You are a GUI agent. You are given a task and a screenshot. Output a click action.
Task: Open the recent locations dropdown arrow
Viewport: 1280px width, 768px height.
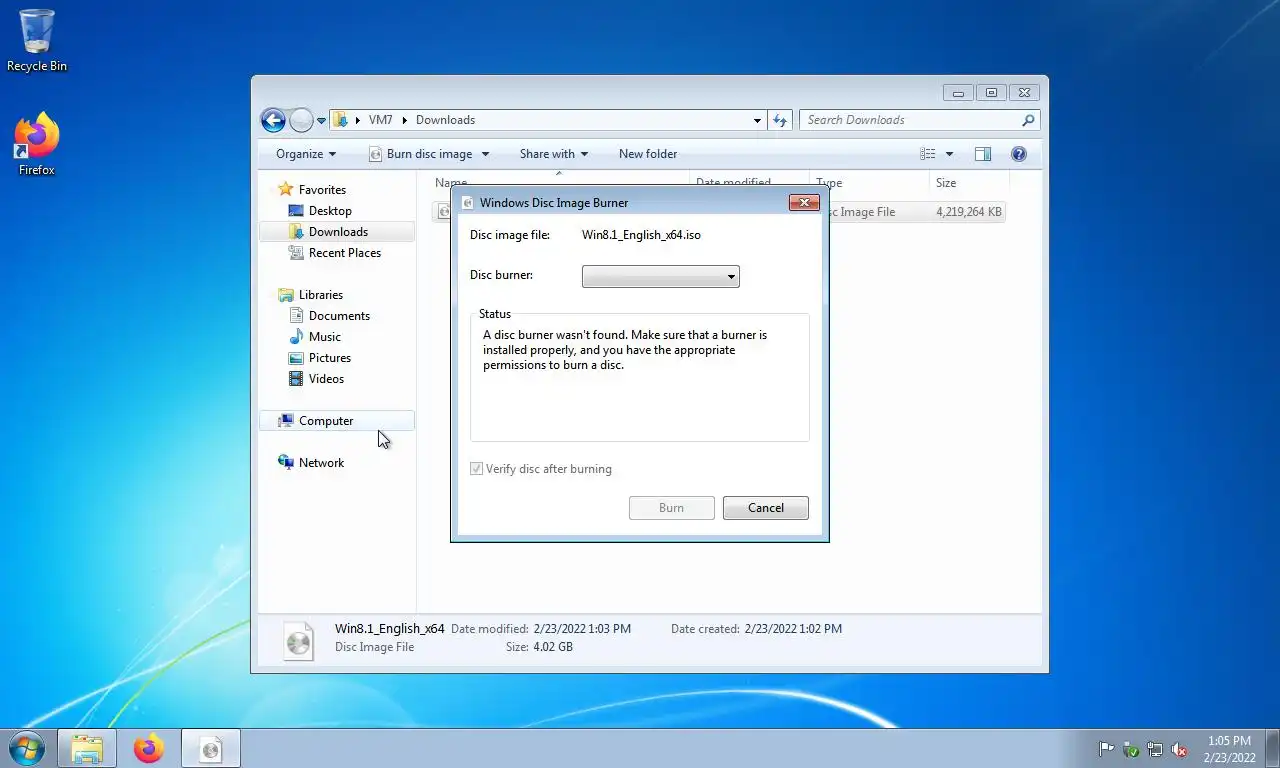(321, 120)
